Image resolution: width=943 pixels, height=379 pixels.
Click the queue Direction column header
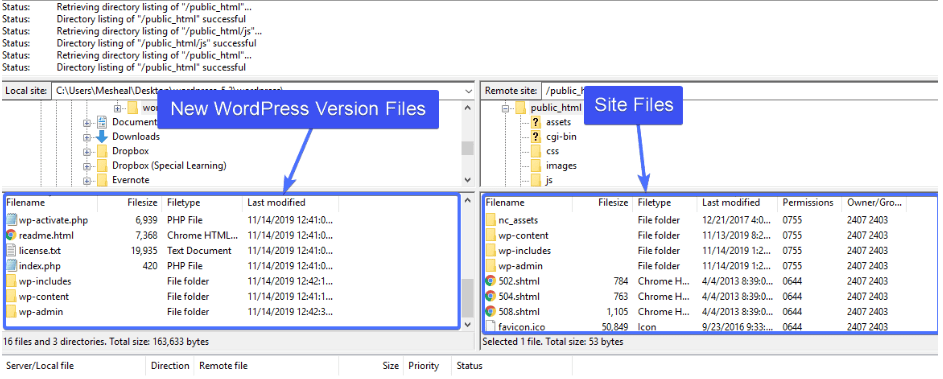click(x=170, y=366)
